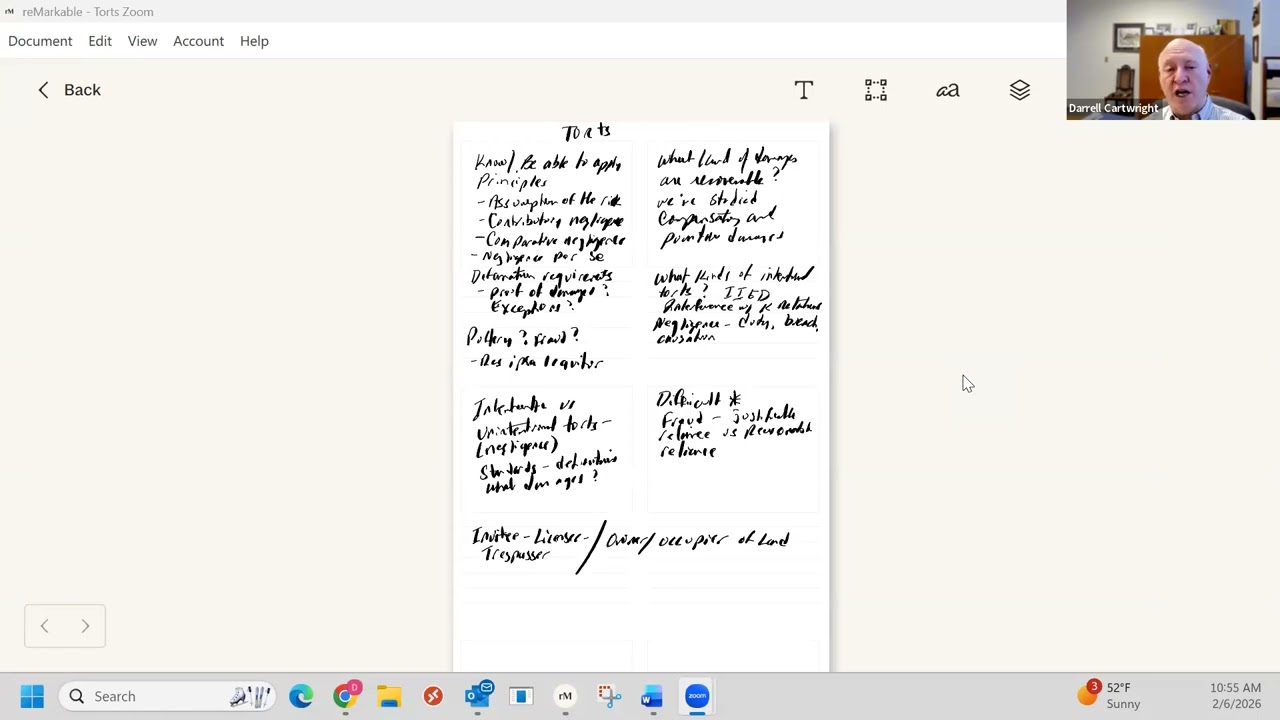
Task: Click the taskbar Search box
Action: (166, 696)
